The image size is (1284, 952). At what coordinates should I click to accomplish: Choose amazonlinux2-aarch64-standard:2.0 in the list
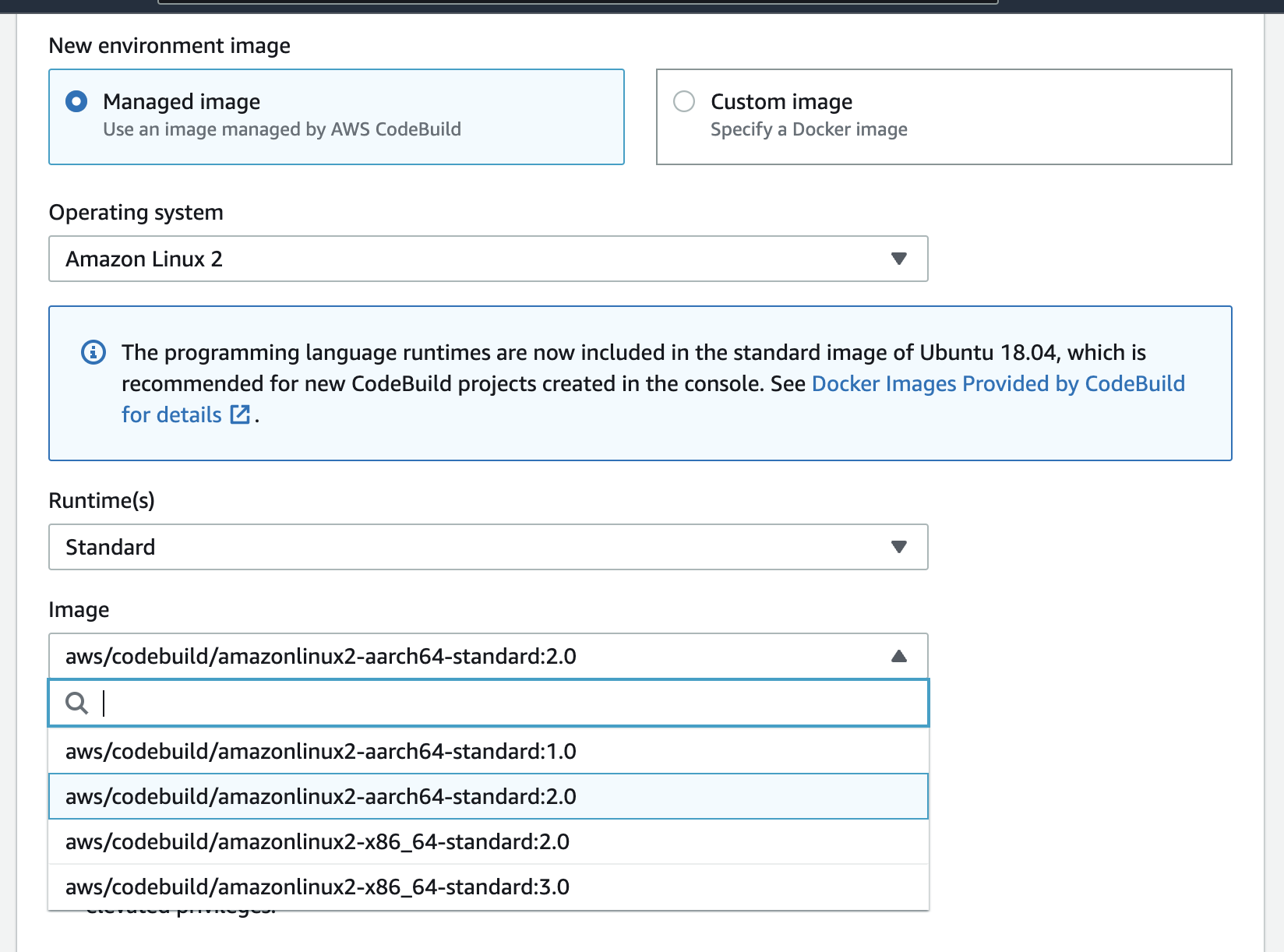(x=488, y=796)
